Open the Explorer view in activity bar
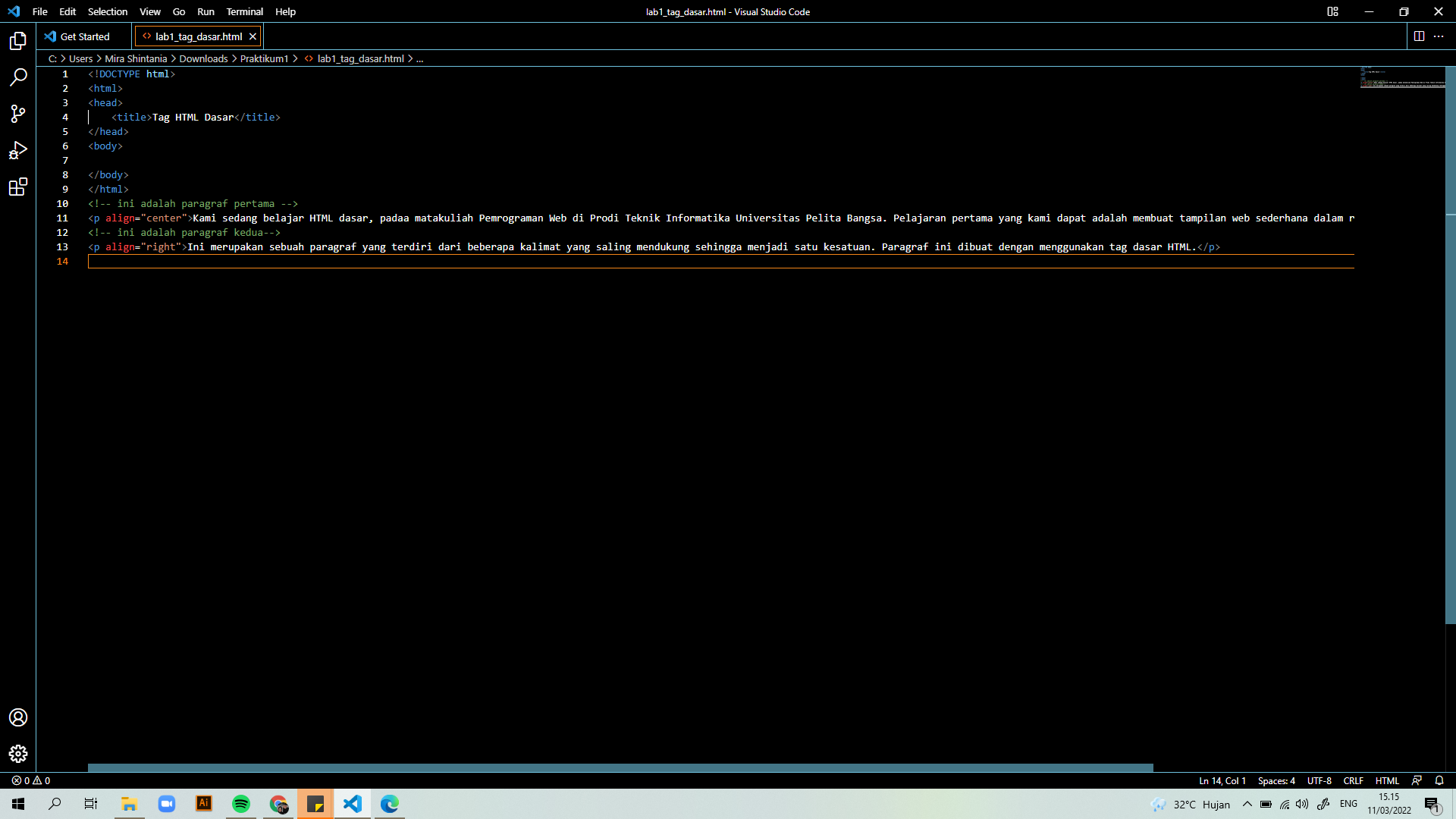 pyautogui.click(x=18, y=41)
